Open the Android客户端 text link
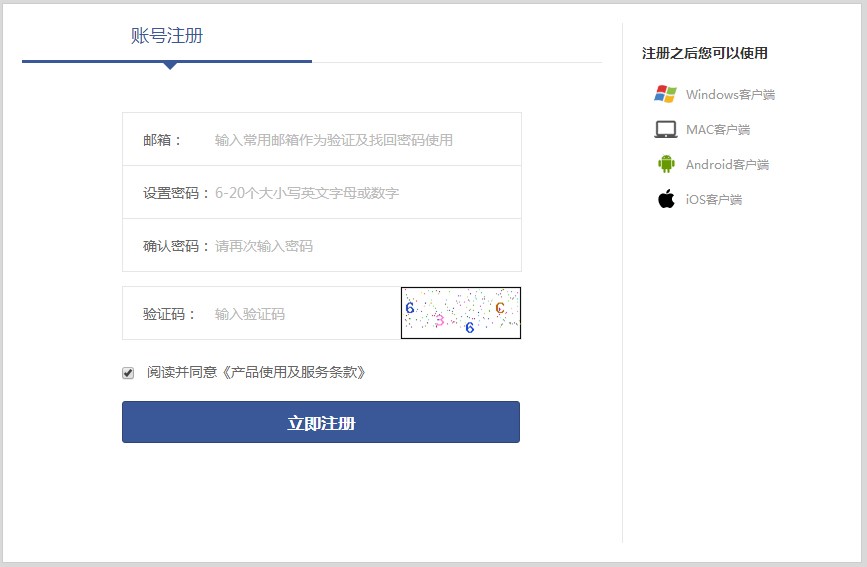The width and height of the screenshot is (867, 567). pos(727,165)
